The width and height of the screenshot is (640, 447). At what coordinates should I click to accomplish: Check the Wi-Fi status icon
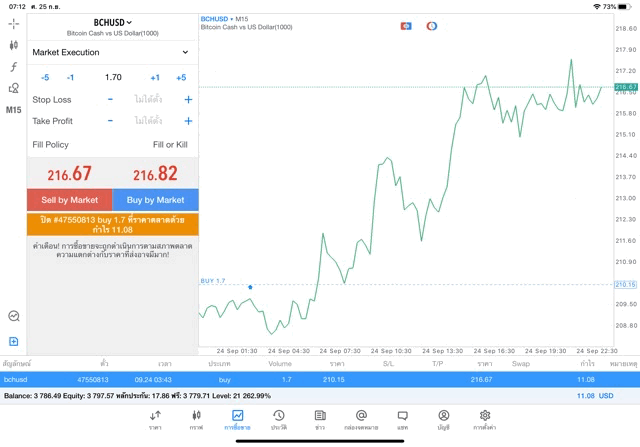pyautogui.click(x=597, y=7)
